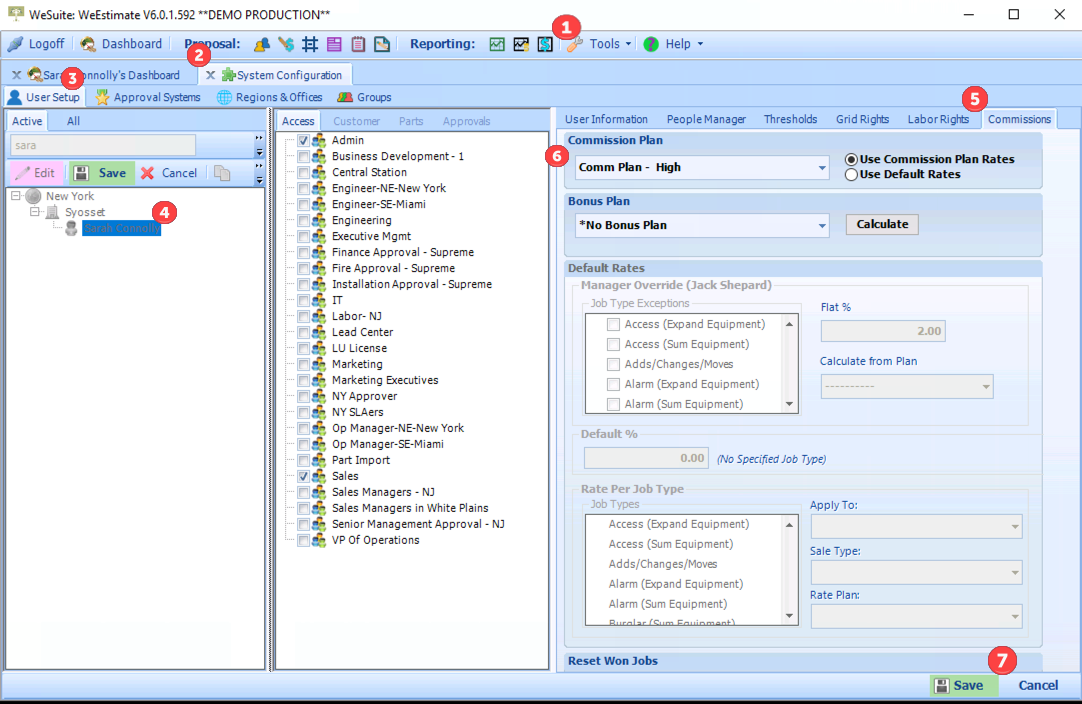Switch to the All users tab
The image size is (1082, 704).
click(x=73, y=121)
